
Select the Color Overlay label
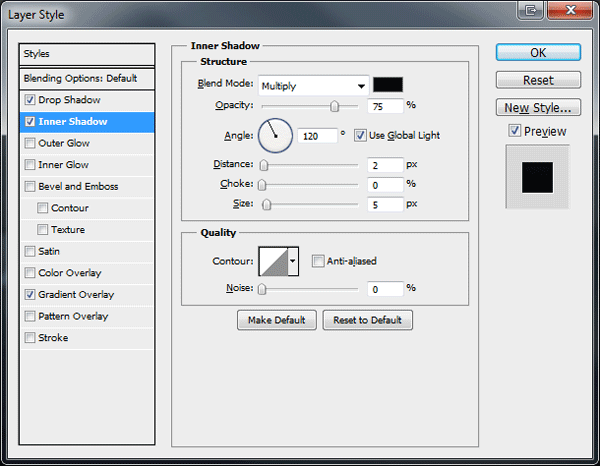70,273
